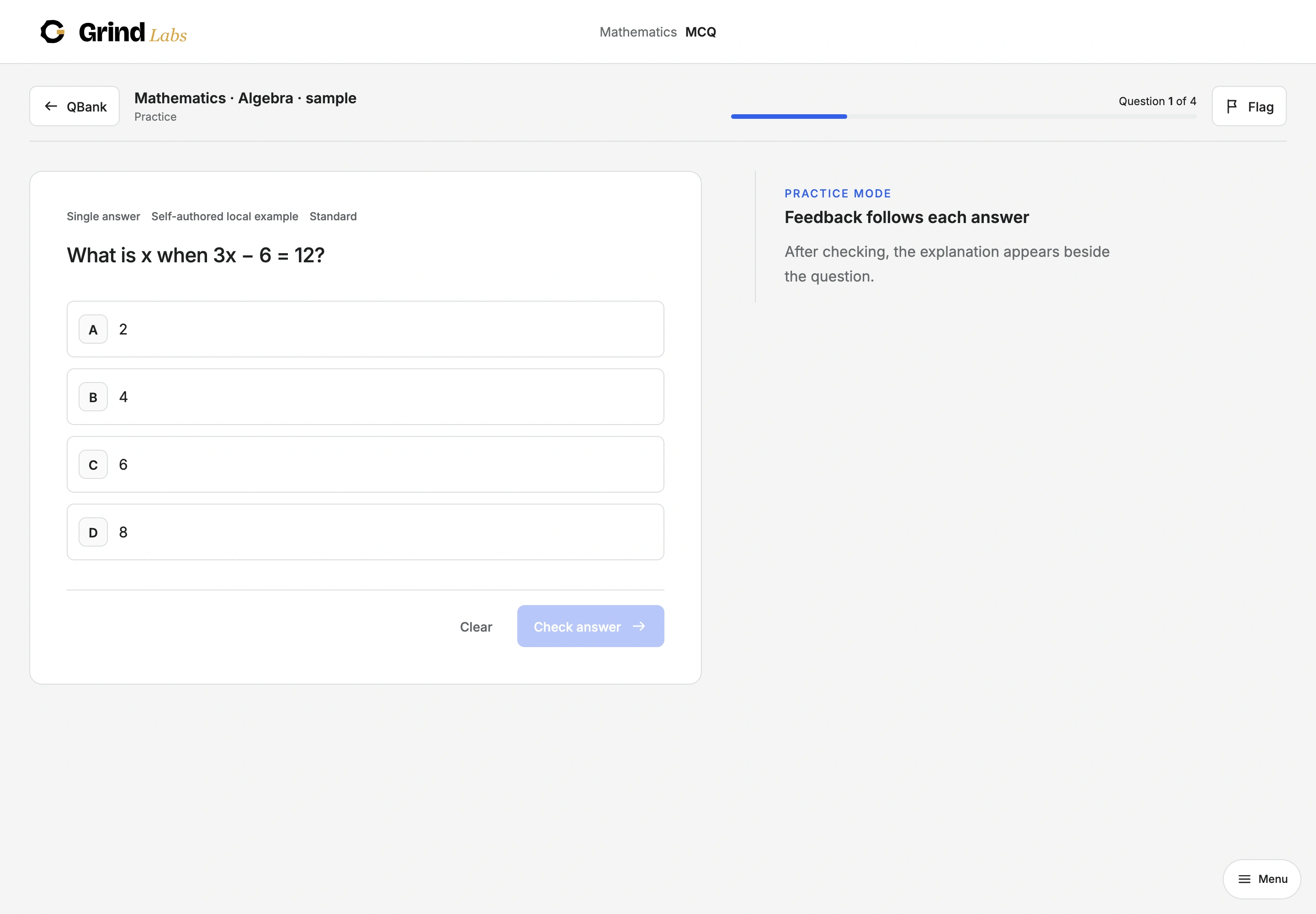Select answer option A with value 2

point(366,329)
